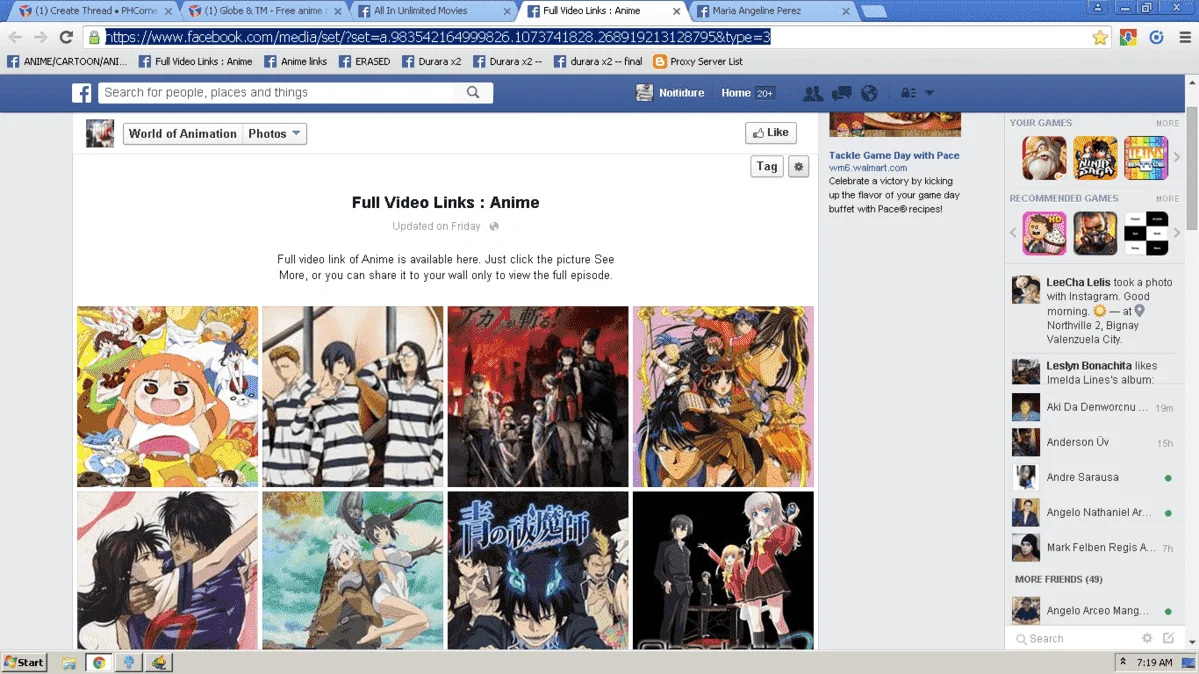Viewport: 1199px width, 674px height.
Task: Click the Windows Start button
Action: [24, 663]
